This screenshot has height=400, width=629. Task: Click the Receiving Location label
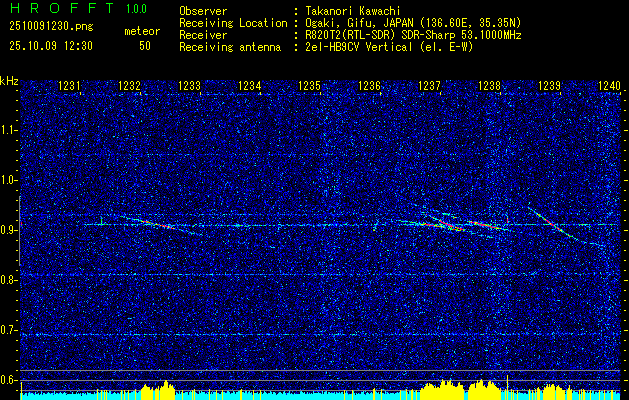point(233,23)
